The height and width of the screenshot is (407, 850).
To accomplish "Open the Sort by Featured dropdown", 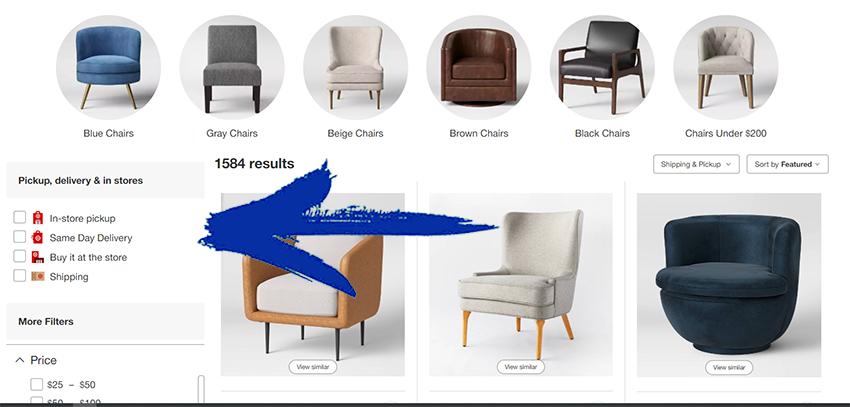I will click(x=787, y=164).
